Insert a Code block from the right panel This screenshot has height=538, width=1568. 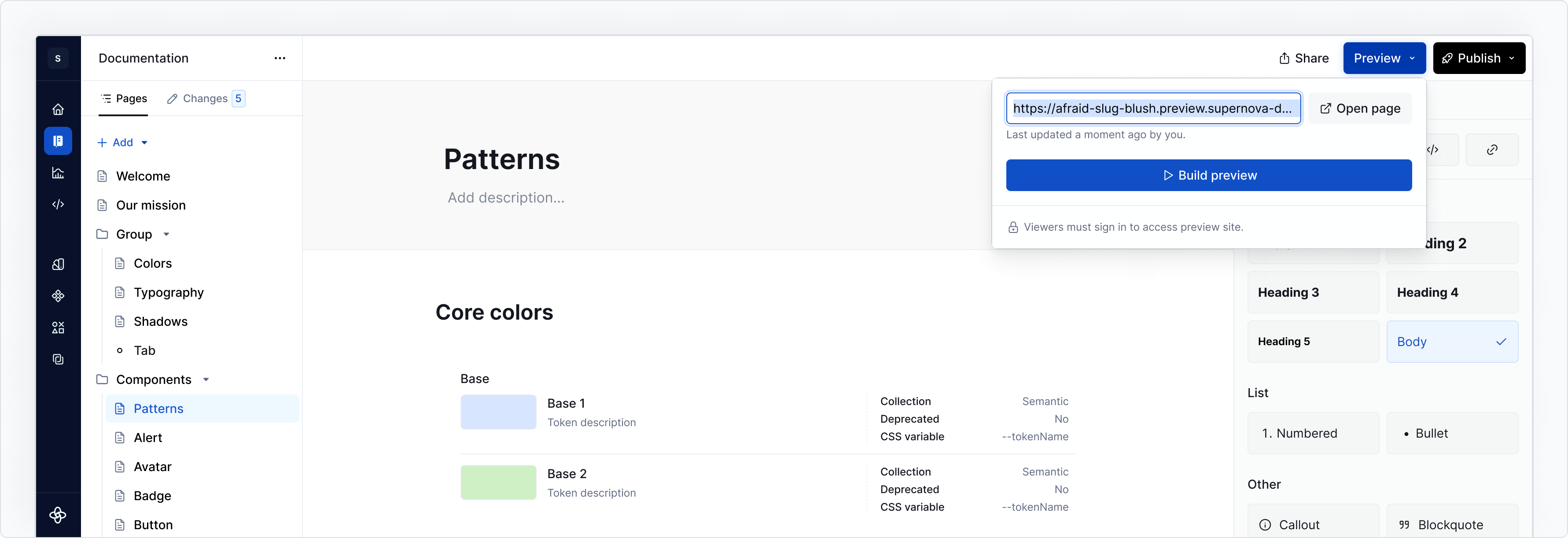[x=1433, y=150]
